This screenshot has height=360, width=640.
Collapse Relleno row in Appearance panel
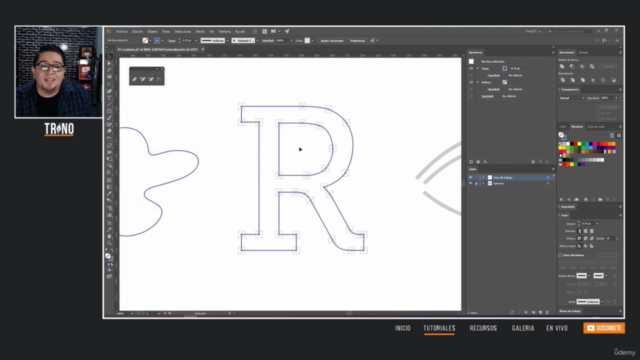(478, 82)
